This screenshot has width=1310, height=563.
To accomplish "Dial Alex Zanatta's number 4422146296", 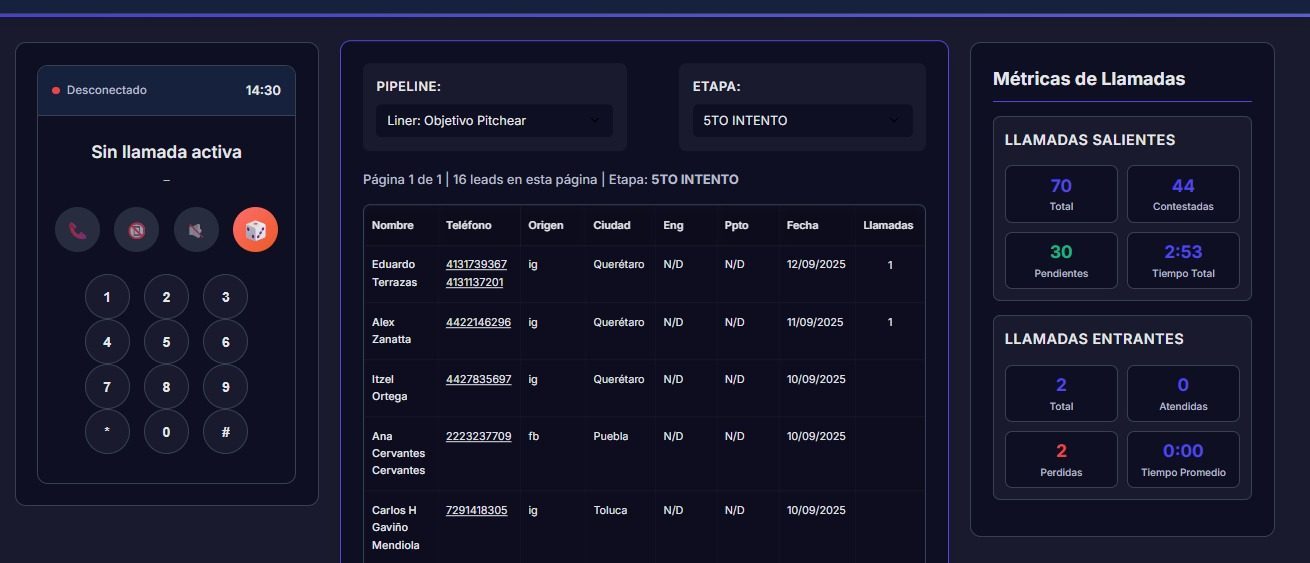I will [x=478, y=323].
